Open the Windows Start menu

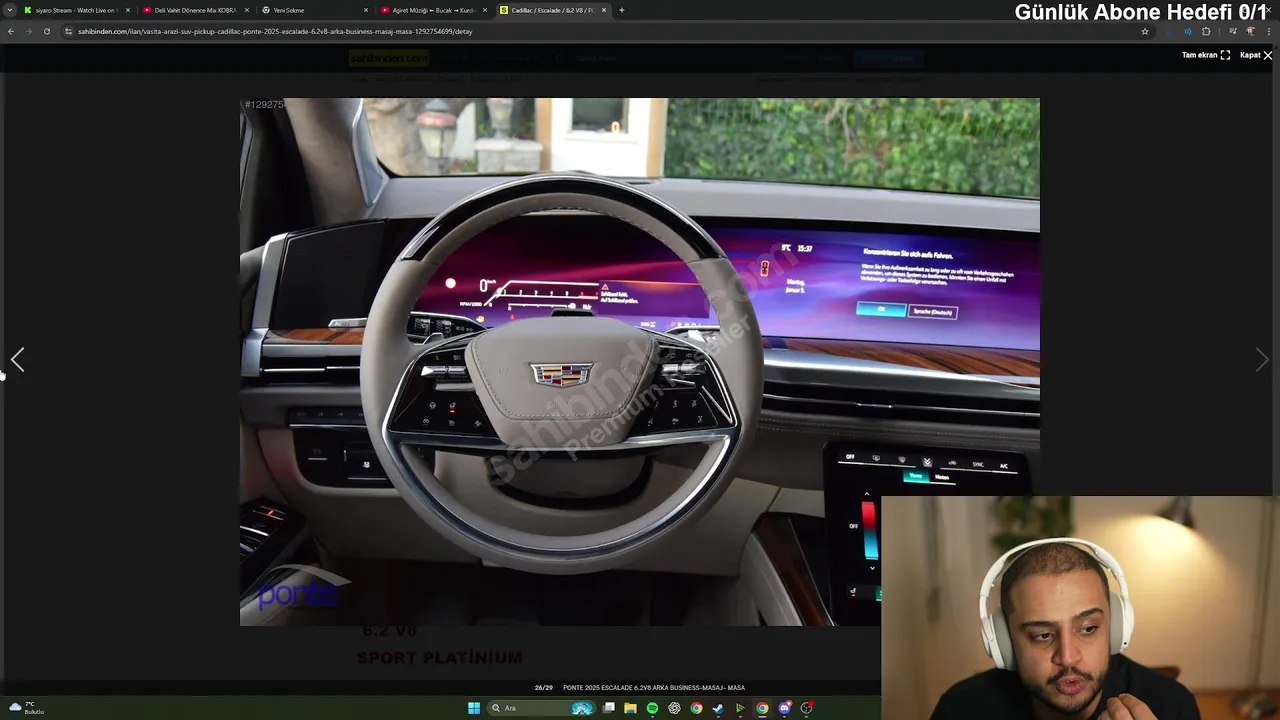474,708
